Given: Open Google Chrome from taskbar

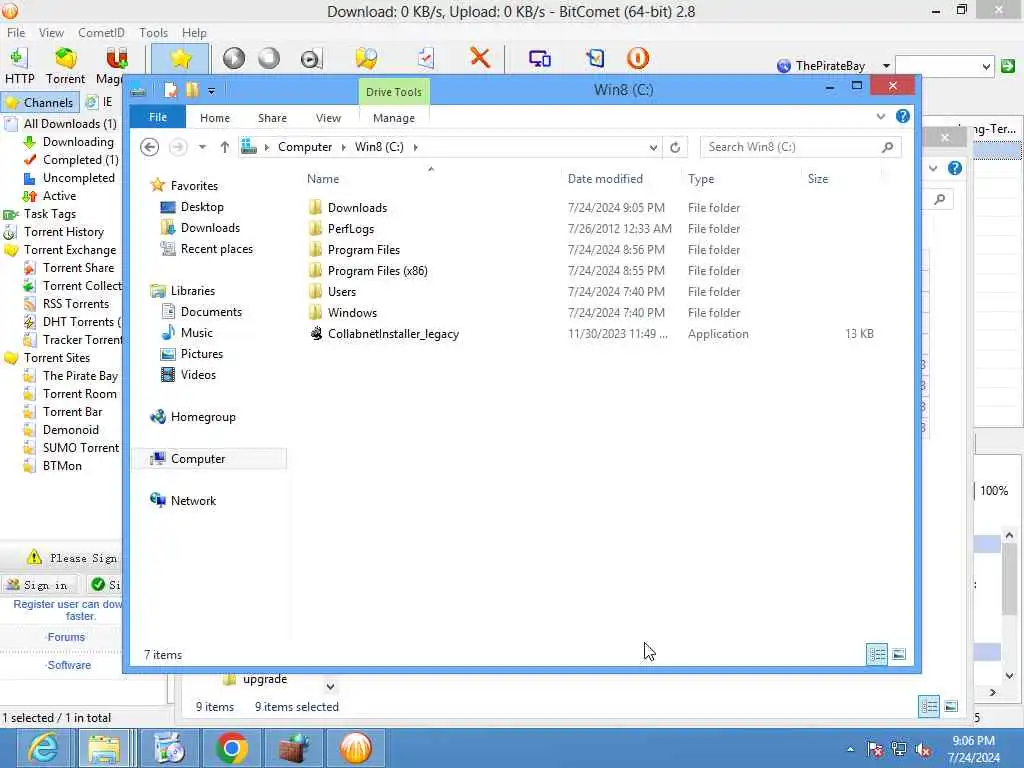Looking at the screenshot, I should [x=231, y=748].
